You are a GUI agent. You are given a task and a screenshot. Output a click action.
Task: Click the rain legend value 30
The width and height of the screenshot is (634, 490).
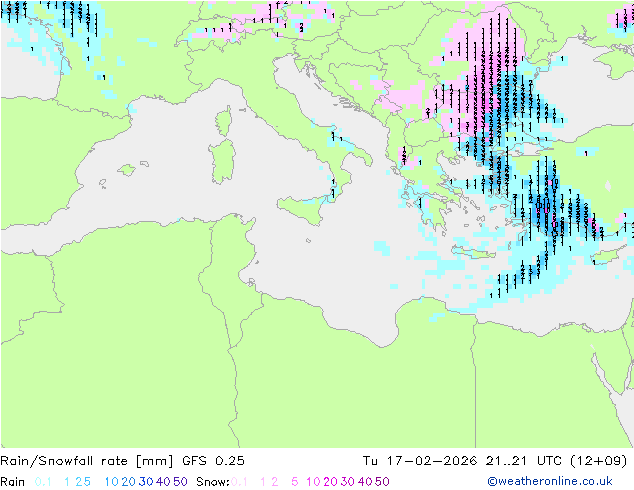tap(146, 482)
